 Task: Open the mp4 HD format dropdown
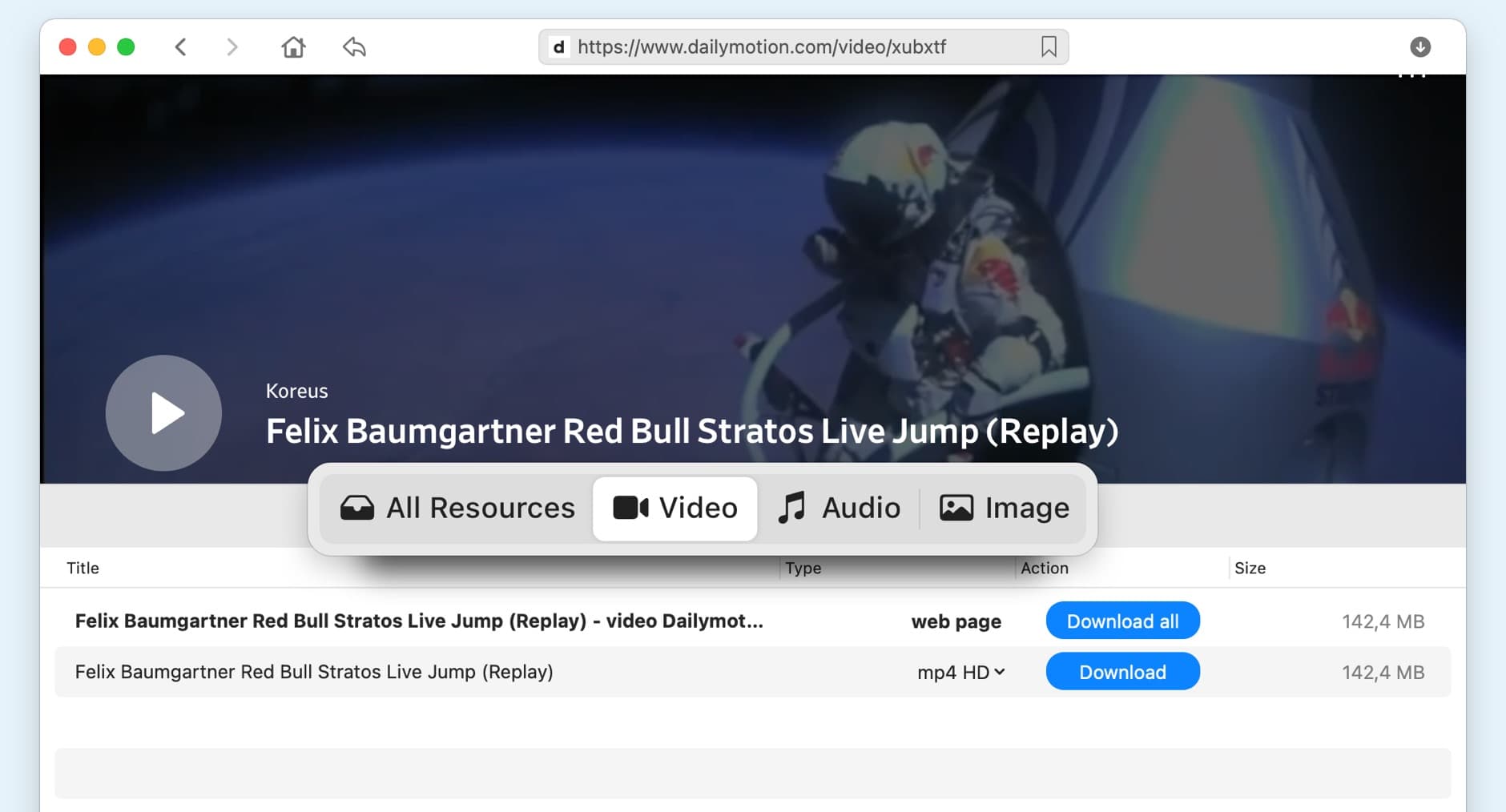click(x=960, y=673)
